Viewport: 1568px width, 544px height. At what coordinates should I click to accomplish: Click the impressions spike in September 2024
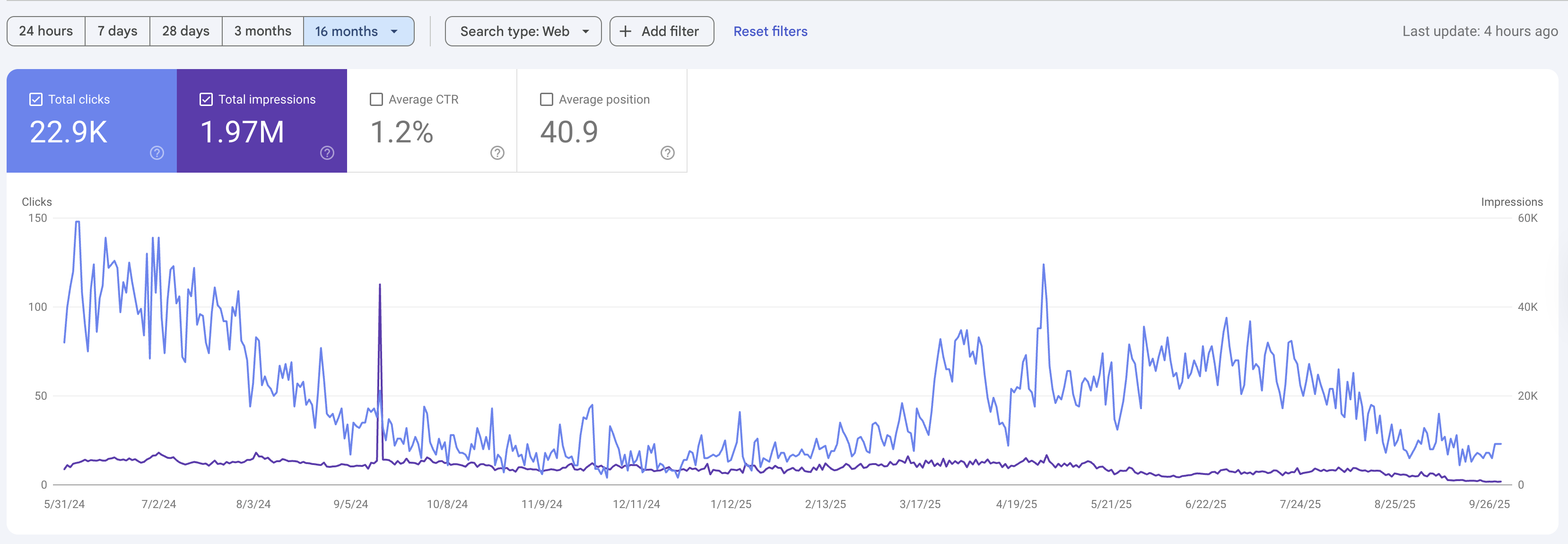[380, 285]
